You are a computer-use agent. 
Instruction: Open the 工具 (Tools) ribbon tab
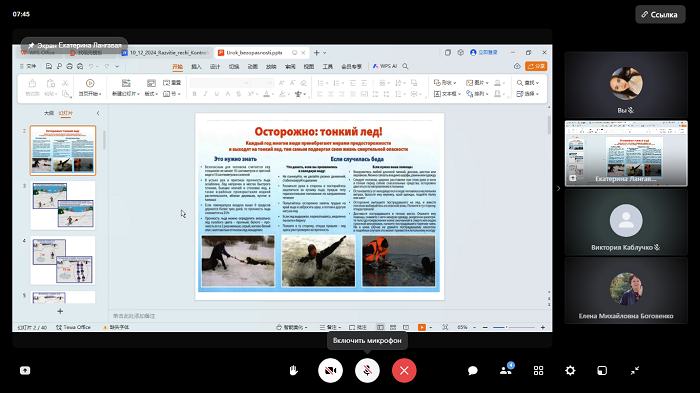pos(328,67)
